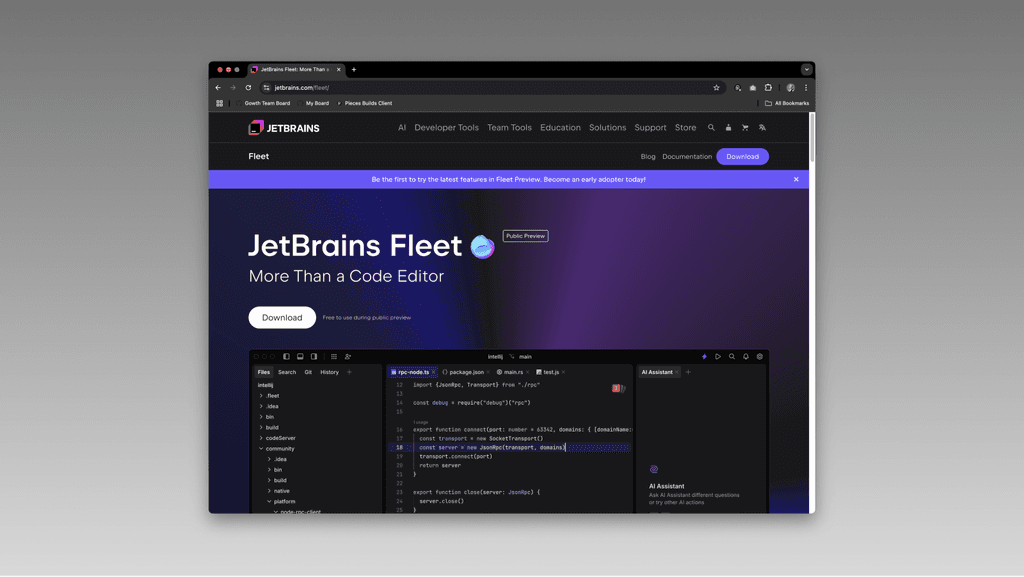Open the Team Tools menu
The height and width of the screenshot is (577, 1024).
point(509,127)
